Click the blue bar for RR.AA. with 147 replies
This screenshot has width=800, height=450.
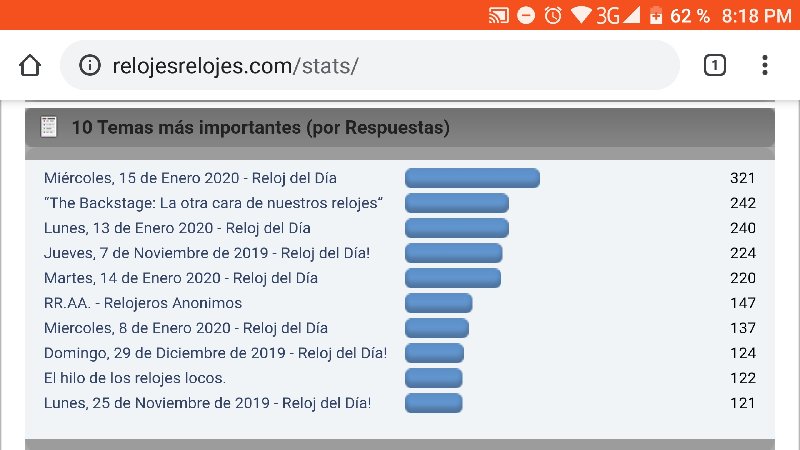439,303
